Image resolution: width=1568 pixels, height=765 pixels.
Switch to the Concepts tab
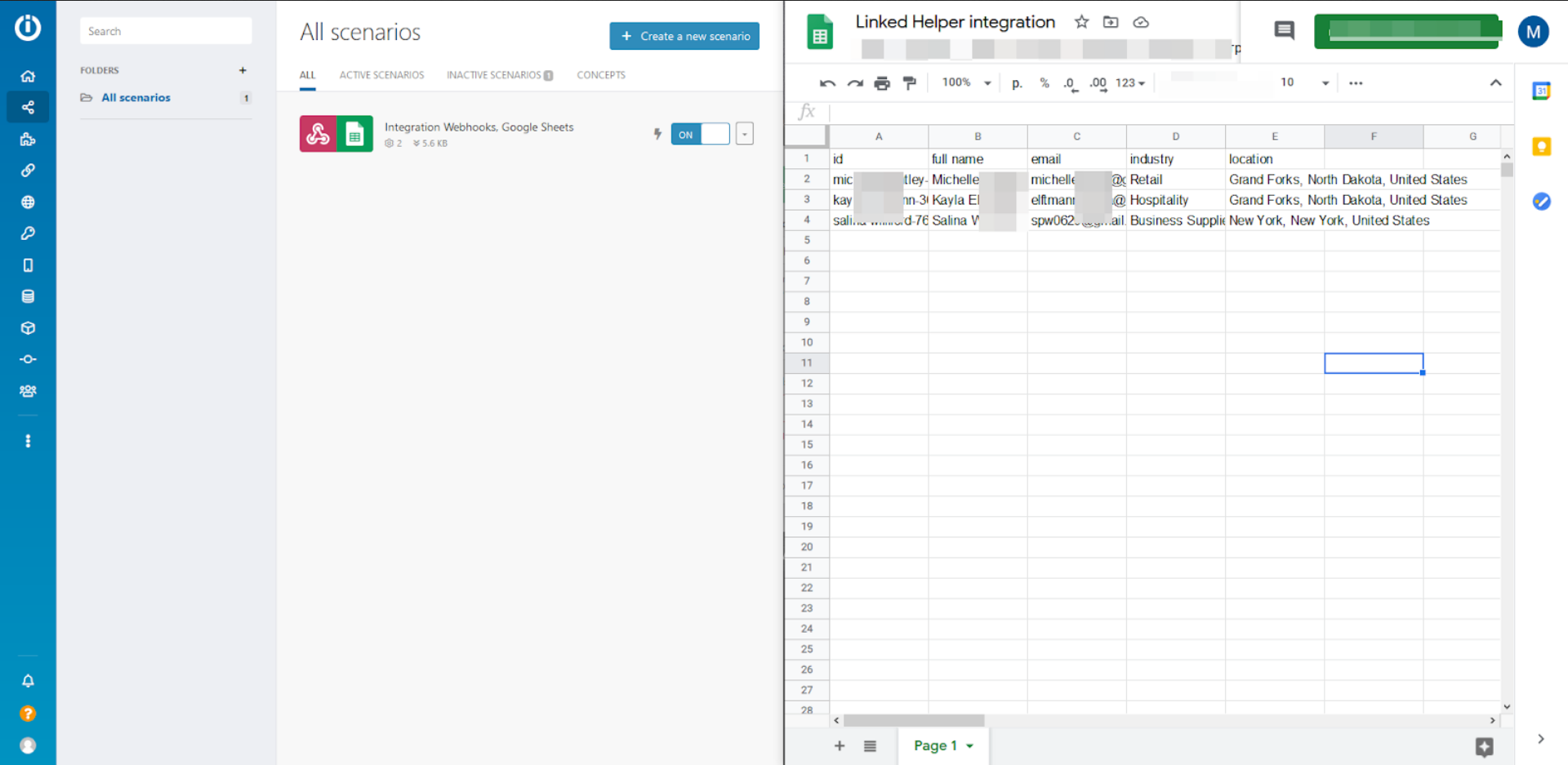[601, 75]
